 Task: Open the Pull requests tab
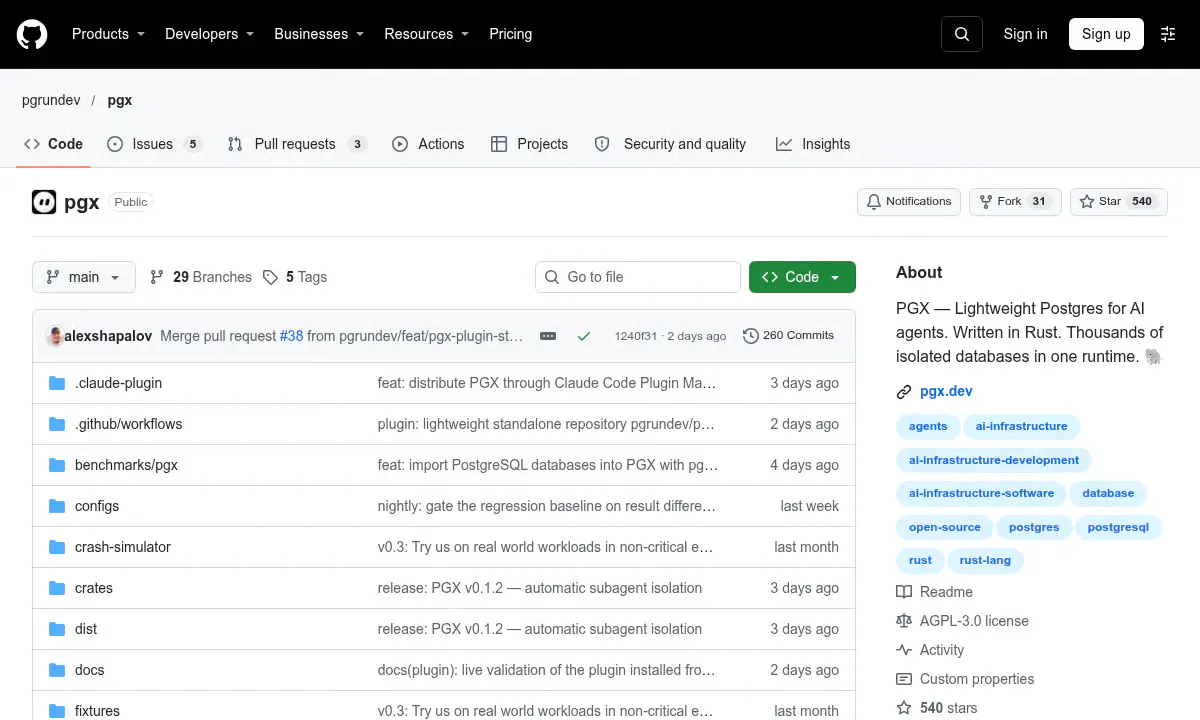(x=297, y=144)
